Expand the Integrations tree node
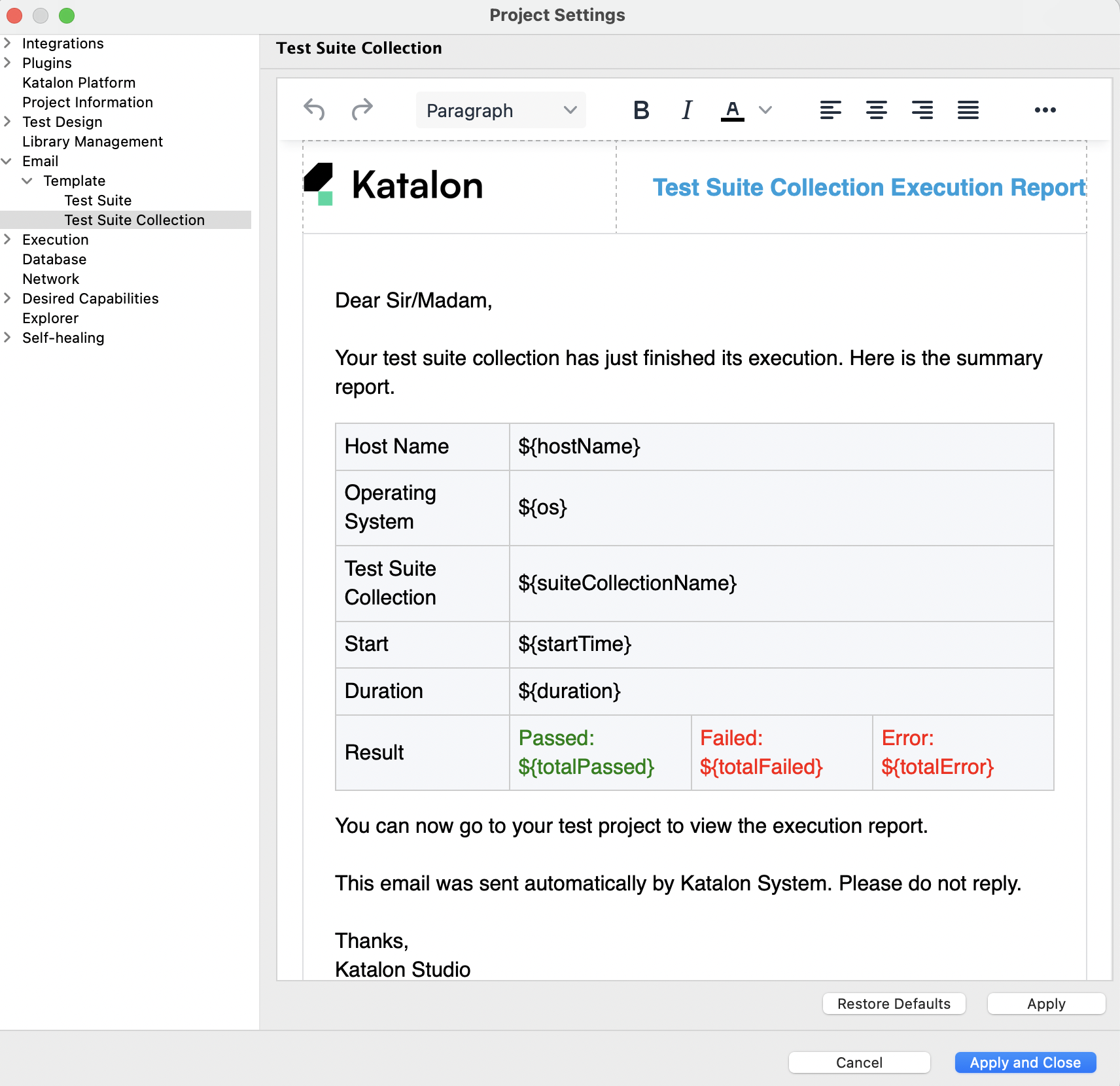The height and width of the screenshot is (1086, 1120). [x=7, y=43]
